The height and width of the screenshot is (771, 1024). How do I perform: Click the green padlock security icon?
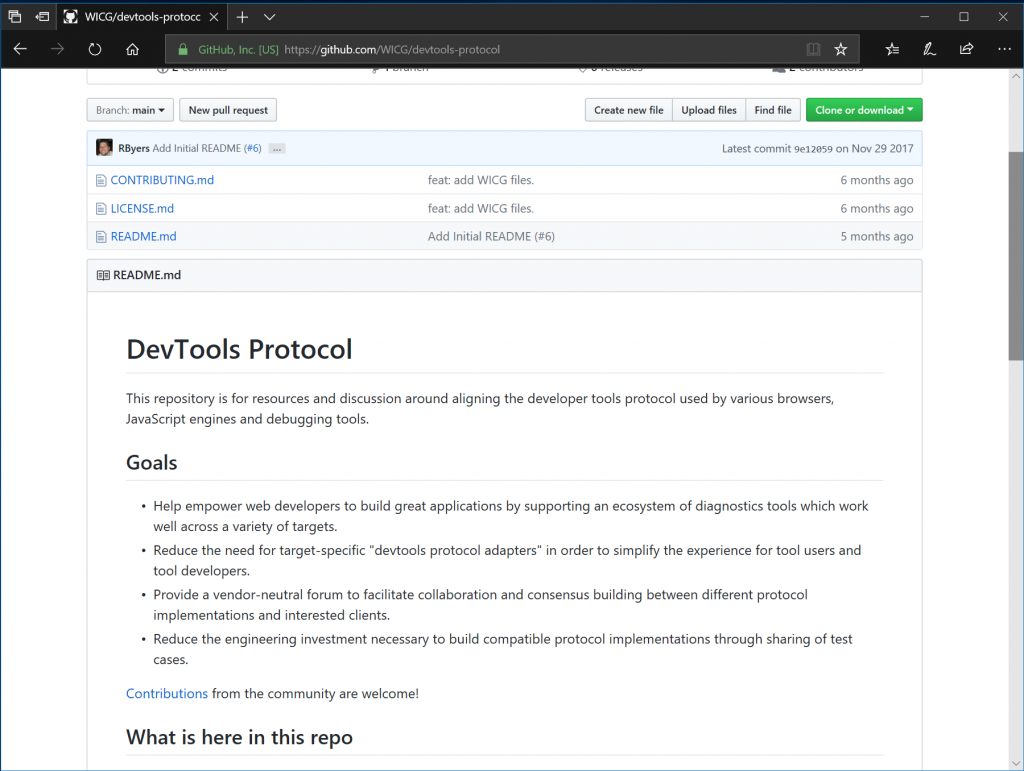tap(184, 49)
